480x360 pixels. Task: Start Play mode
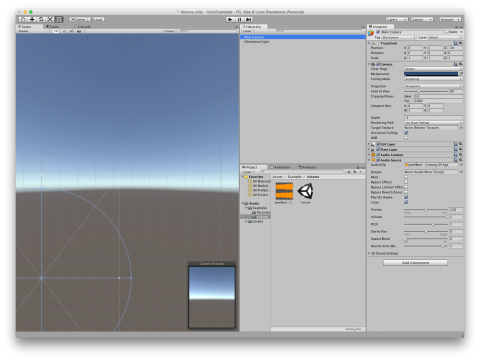click(x=230, y=19)
